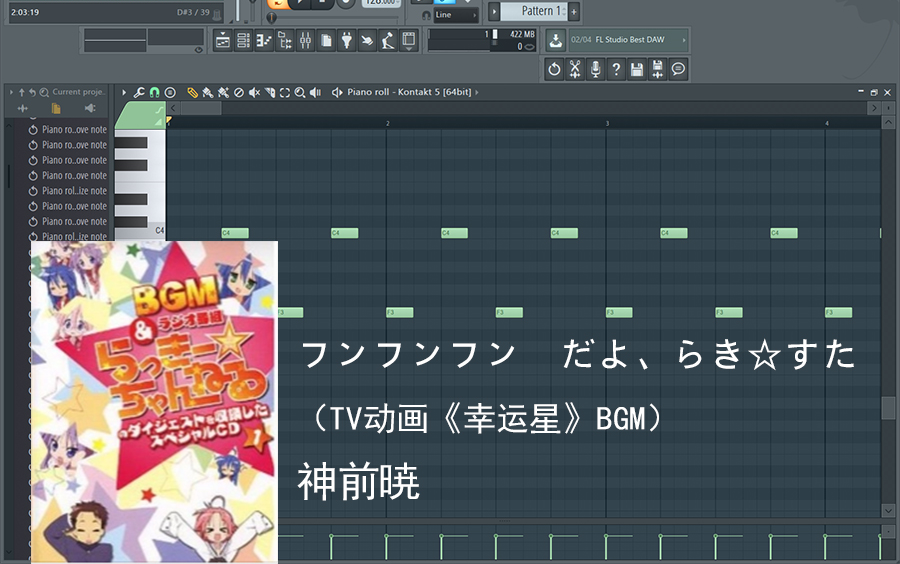Image resolution: width=900 pixels, height=564 pixels.
Task: Open the Line snap dropdown
Action: click(456, 15)
